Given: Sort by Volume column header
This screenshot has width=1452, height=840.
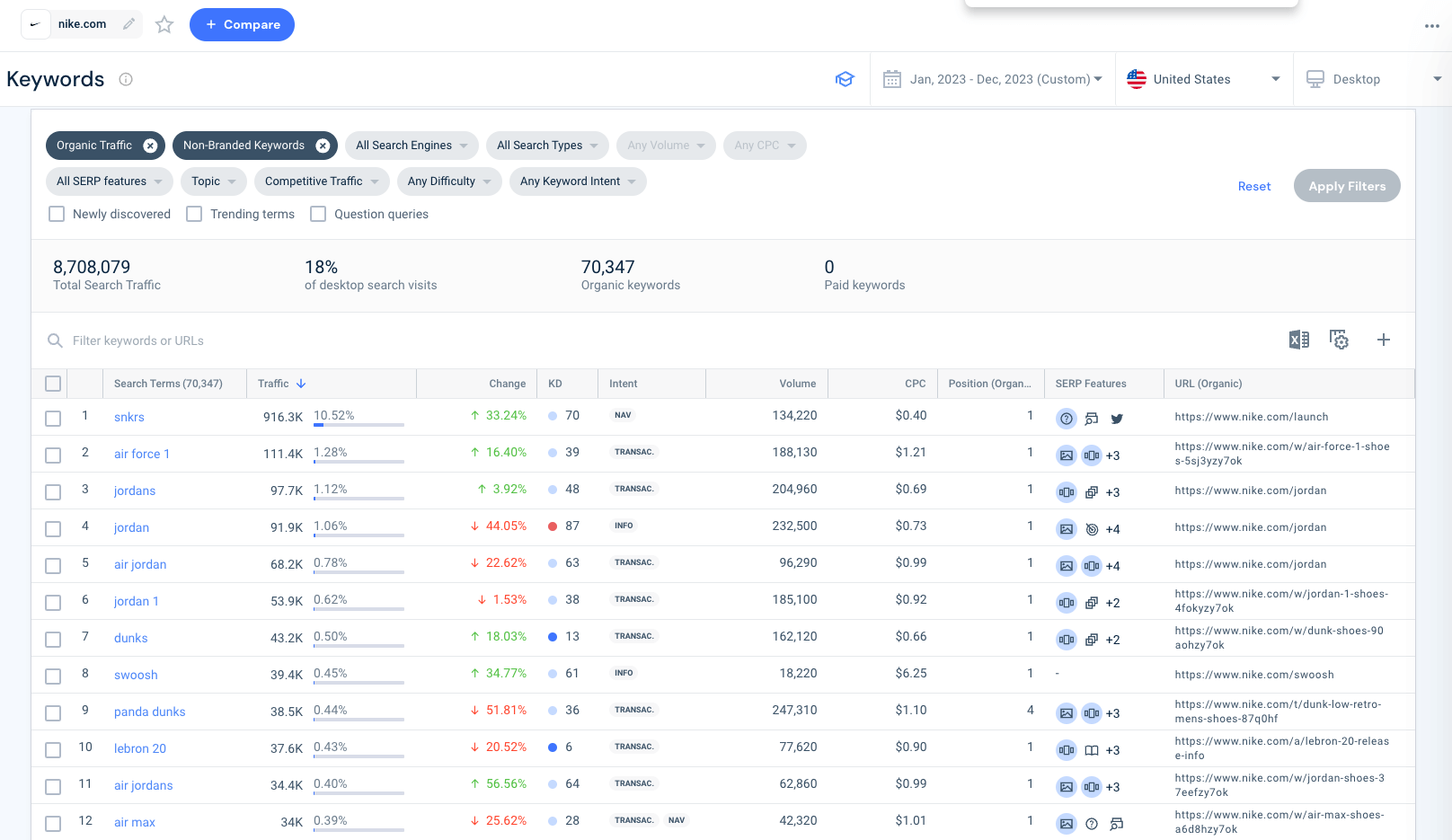Looking at the screenshot, I should pos(798,384).
